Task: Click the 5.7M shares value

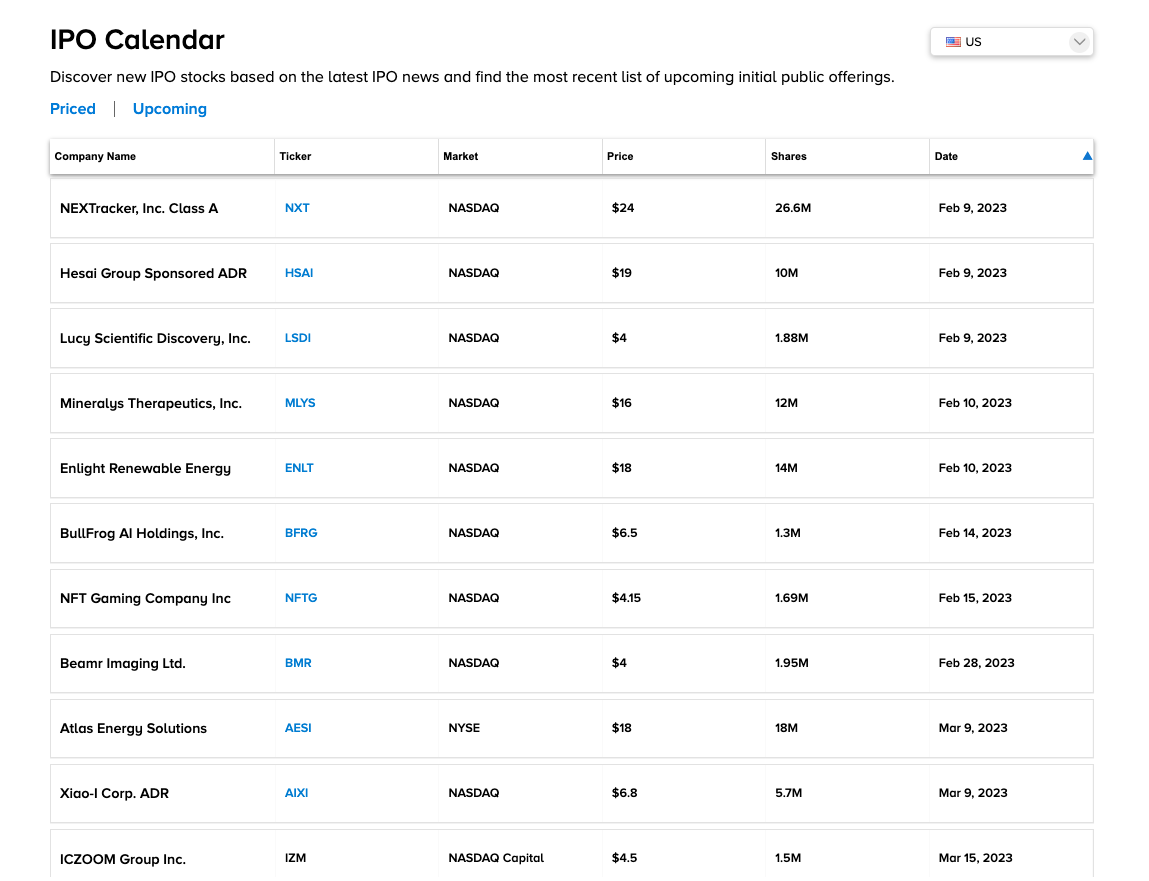Action: pyautogui.click(x=788, y=793)
